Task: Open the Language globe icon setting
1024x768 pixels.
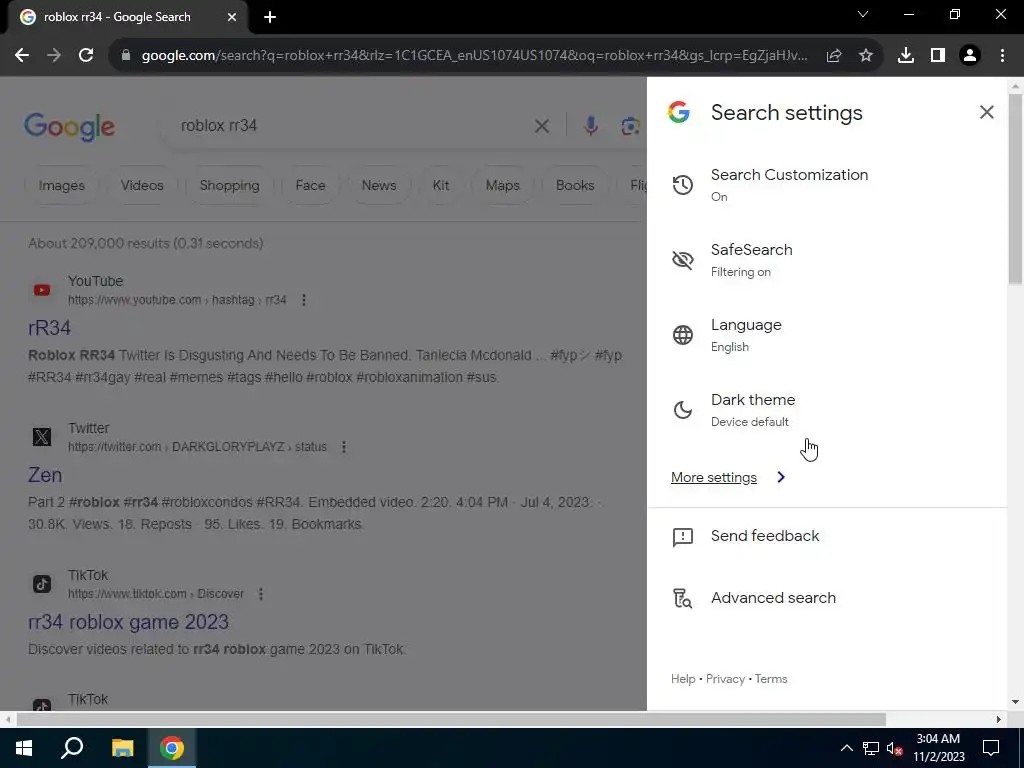Action: (682, 335)
